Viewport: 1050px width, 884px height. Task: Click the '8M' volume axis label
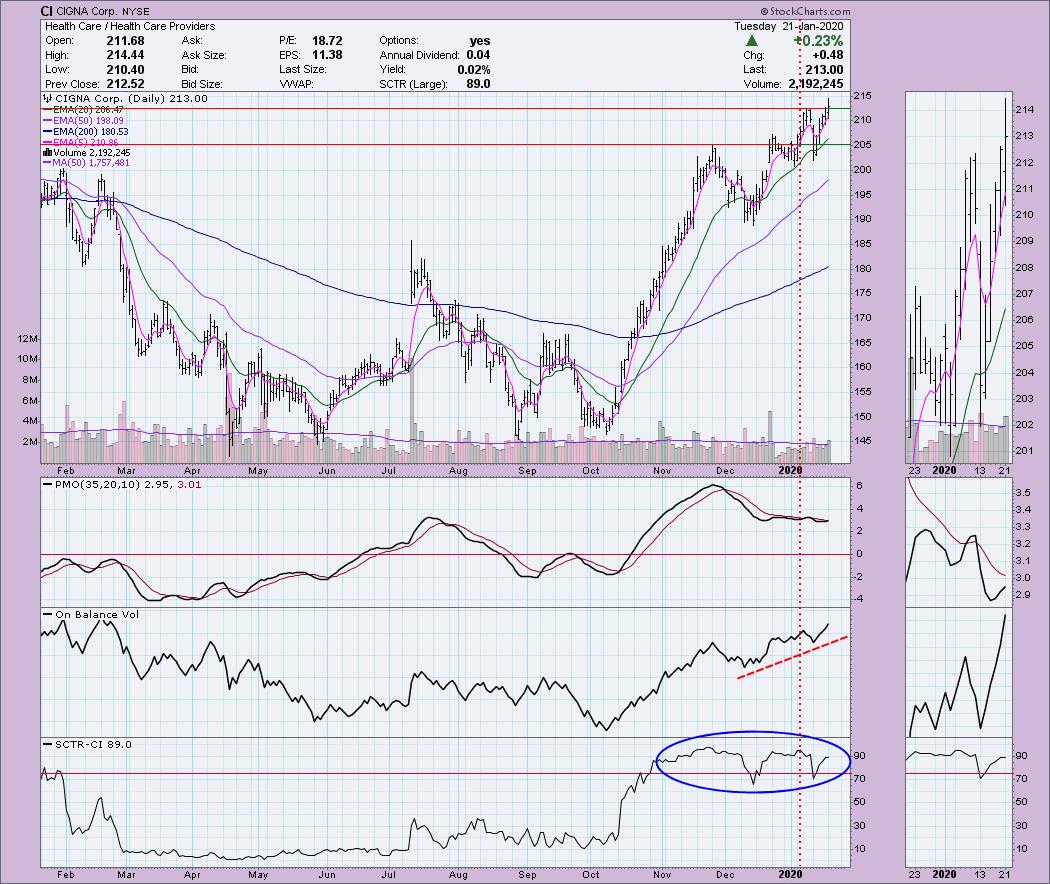[x=30, y=380]
